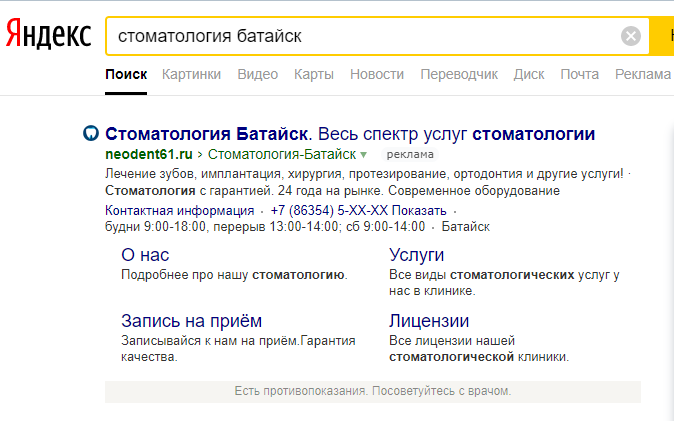The image size is (674, 421).
Task: Open the Переводчик service link
Action: [459, 74]
